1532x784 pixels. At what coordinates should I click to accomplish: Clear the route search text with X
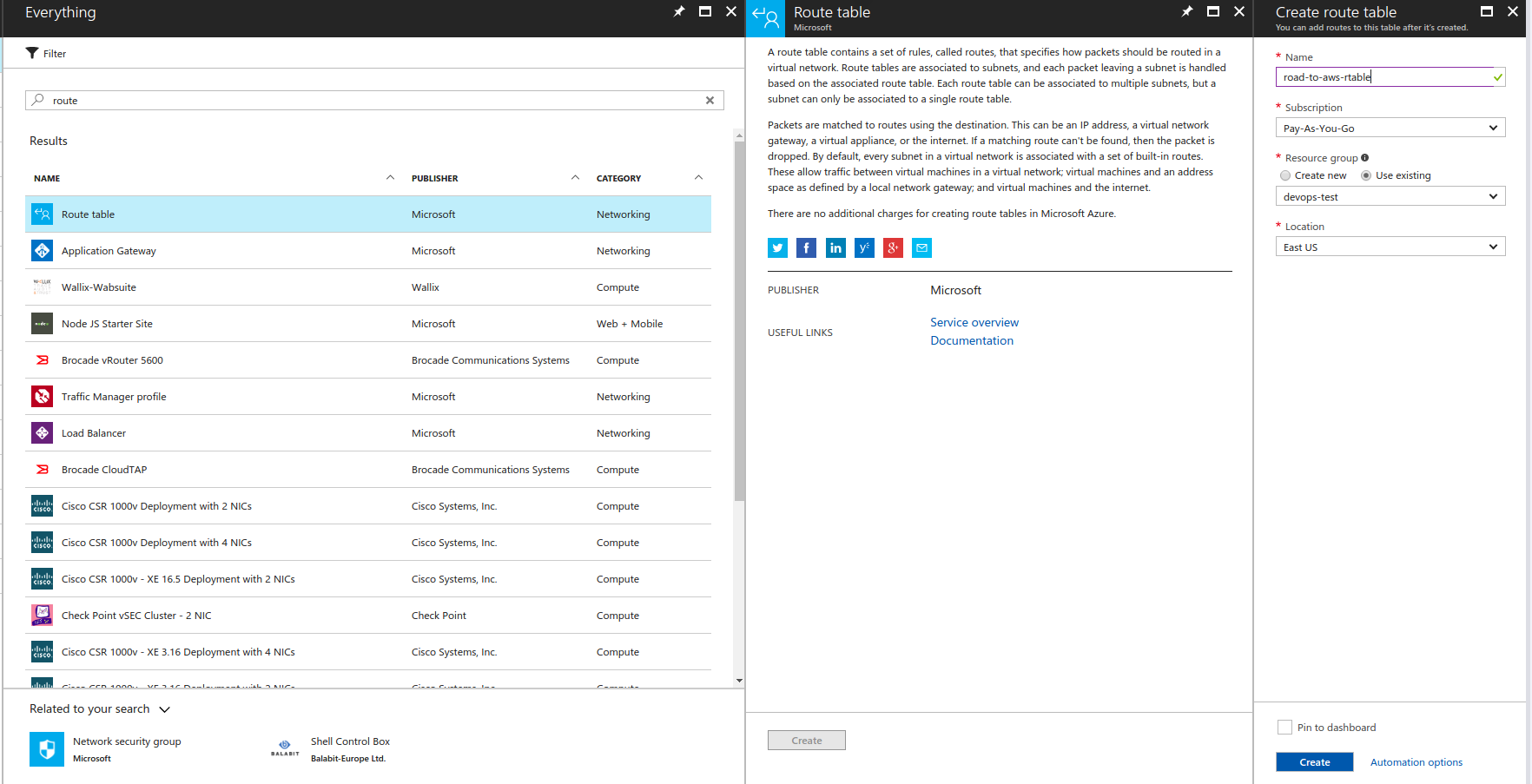coord(710,101)
